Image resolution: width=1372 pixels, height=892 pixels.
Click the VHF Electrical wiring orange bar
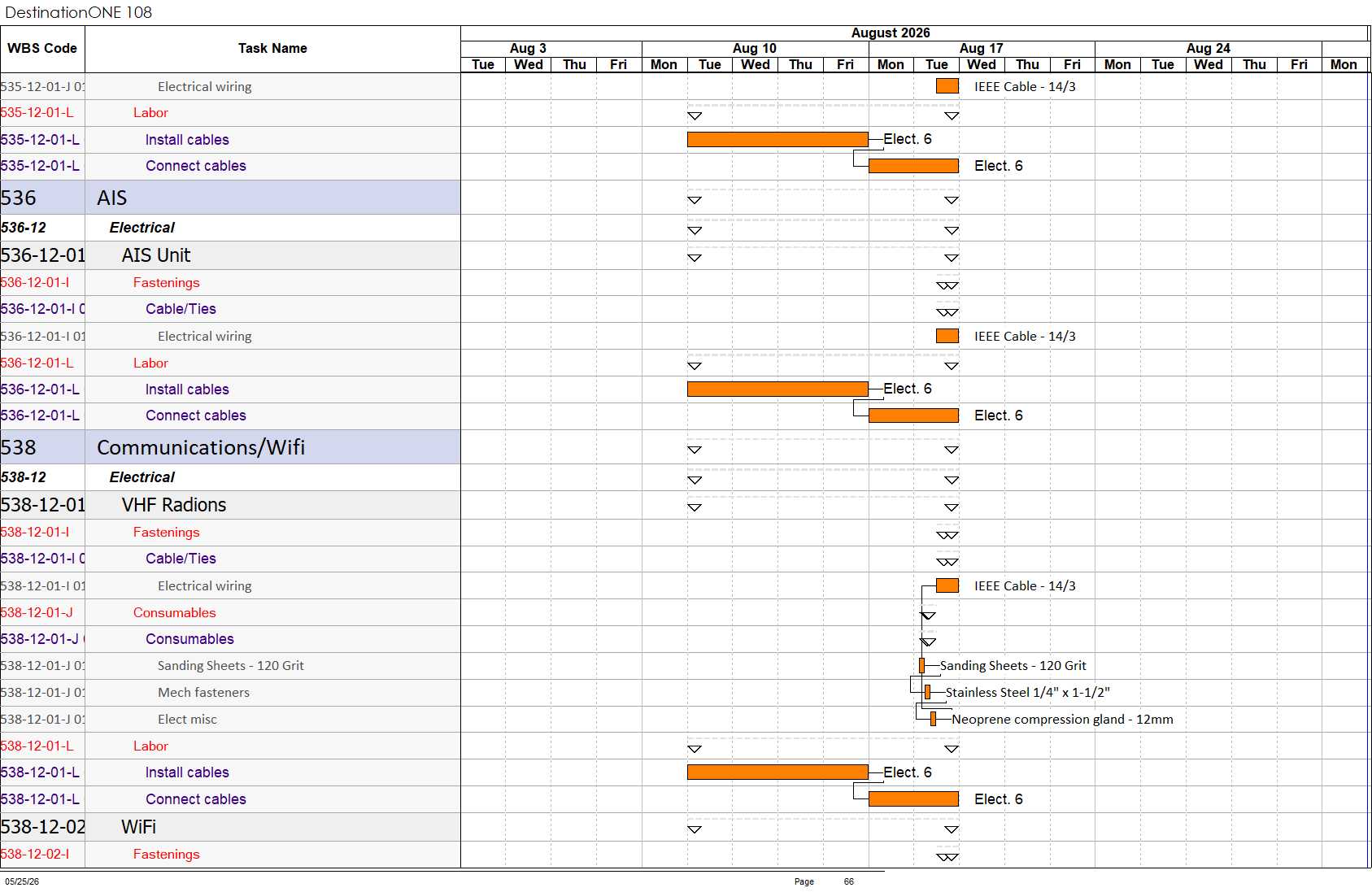click(947, 585)
